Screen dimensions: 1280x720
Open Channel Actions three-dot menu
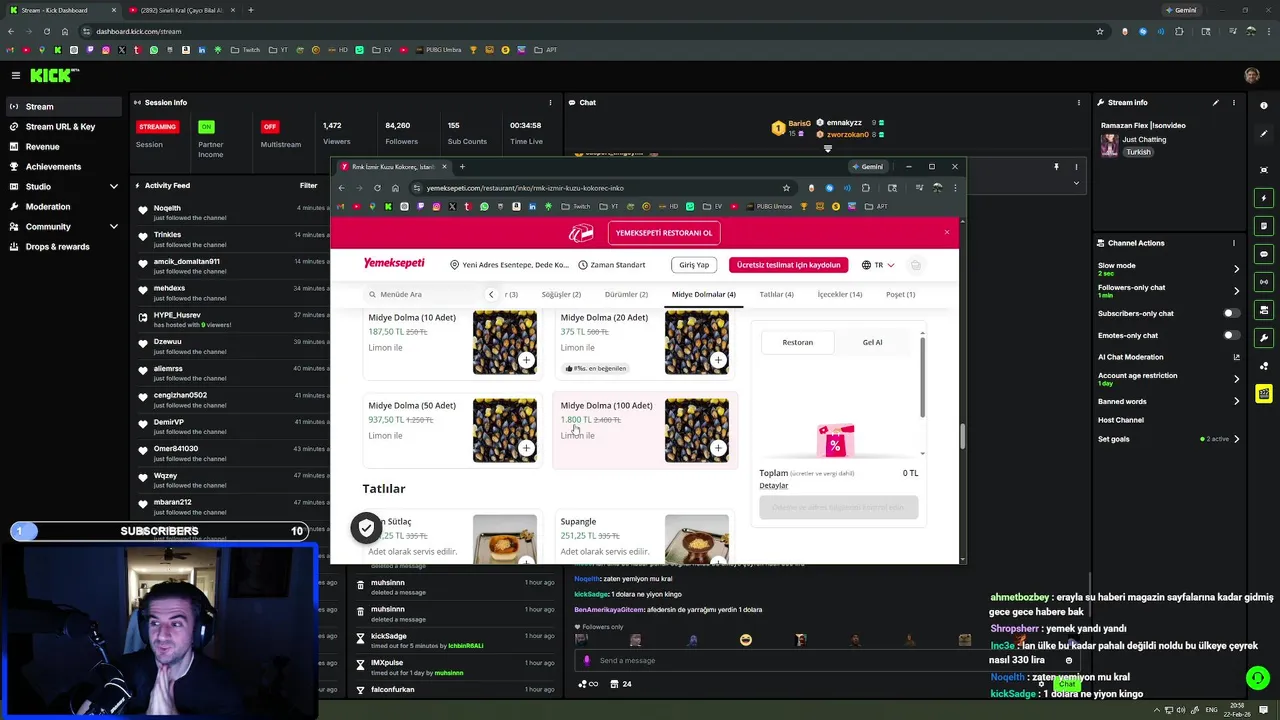tap(1234, 243)
